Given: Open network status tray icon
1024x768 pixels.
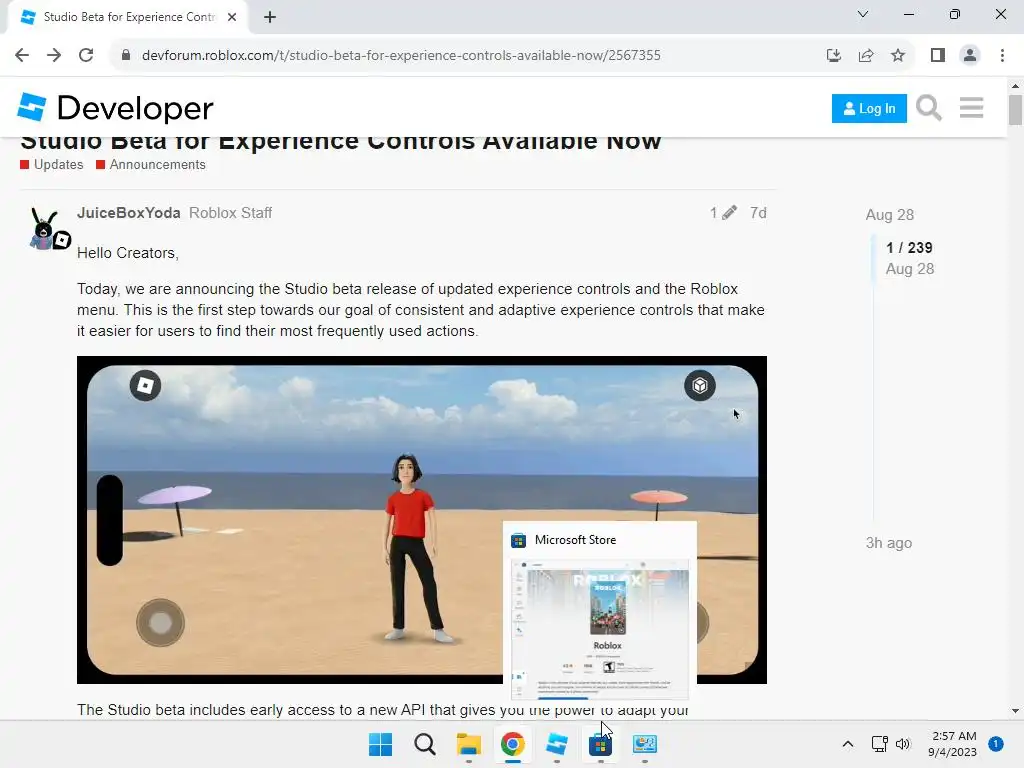Looking at the screenshot, I should click(x=880, y=744).
